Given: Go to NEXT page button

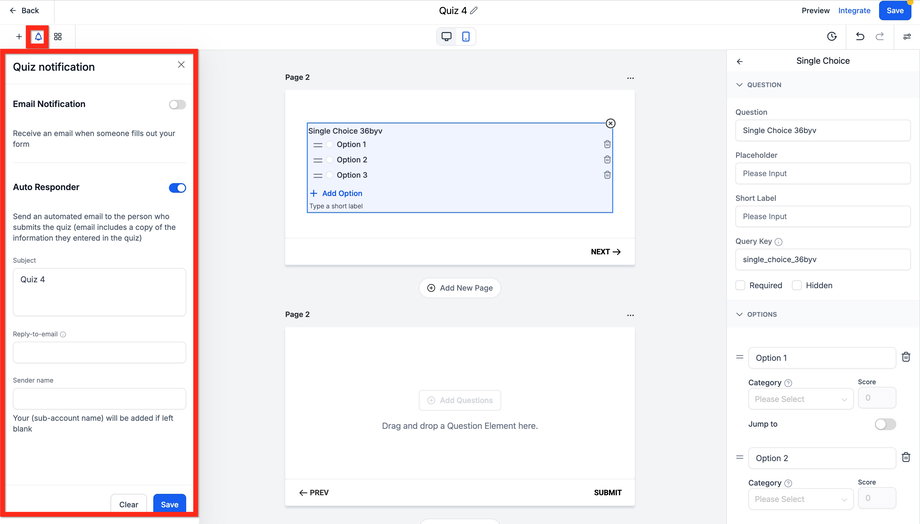Looking at the screenshot, I should pyautogui.click(x=606, y=252).
